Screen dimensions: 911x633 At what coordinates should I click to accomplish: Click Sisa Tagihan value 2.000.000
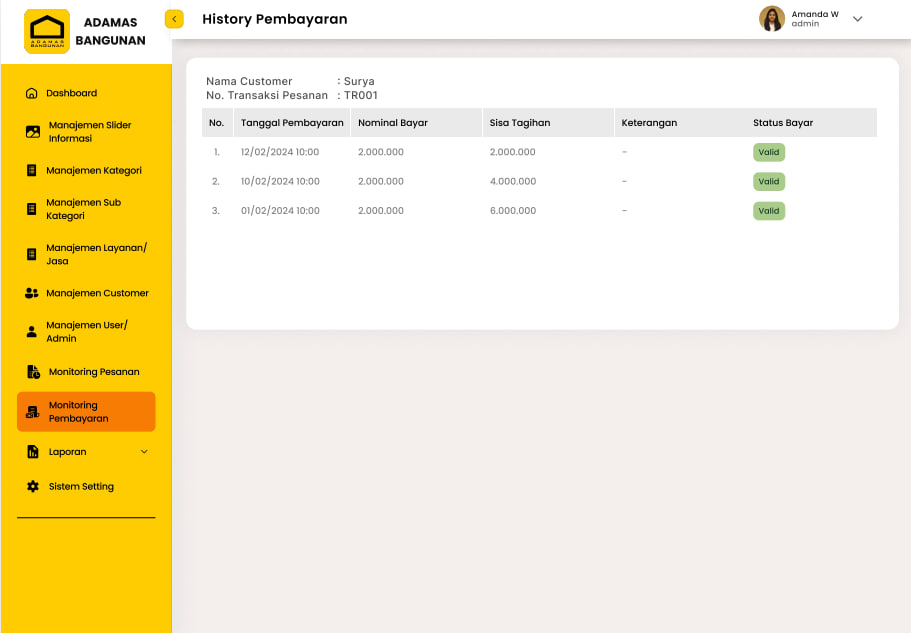[512, 152]
